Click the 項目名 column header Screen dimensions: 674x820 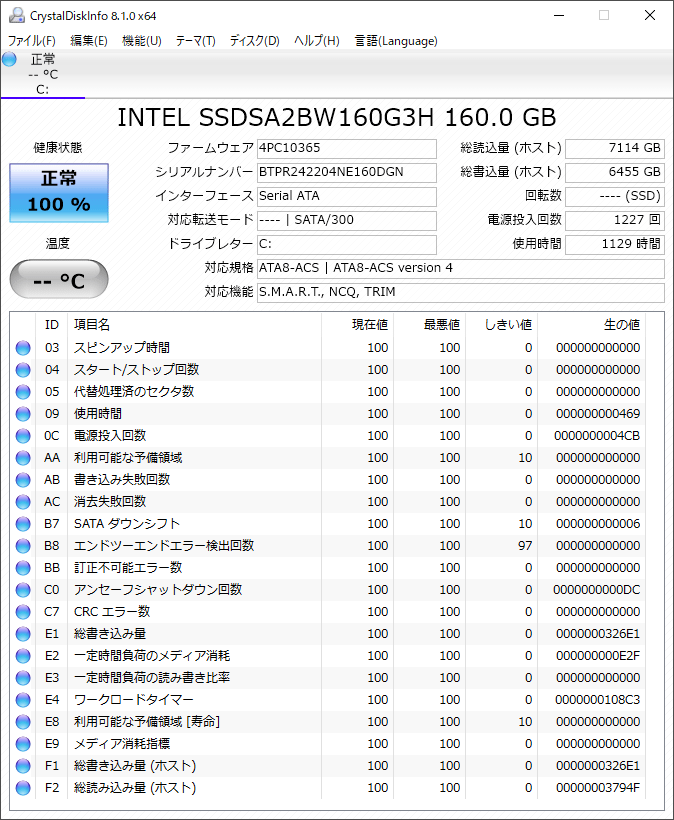195,325
